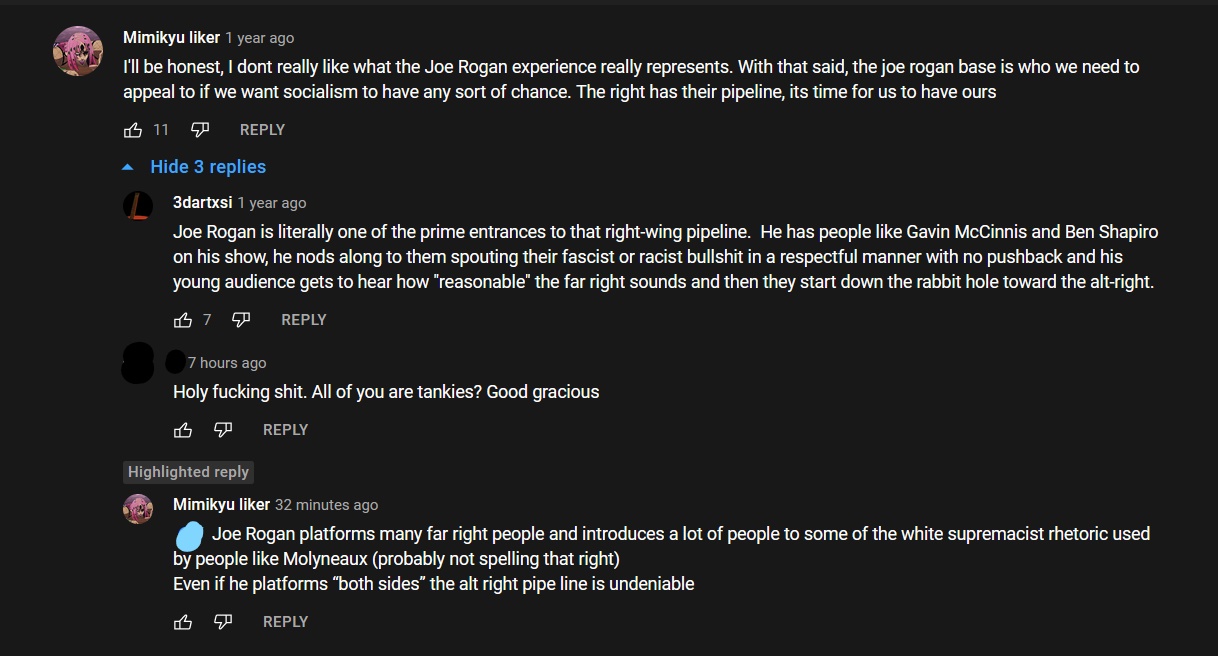The image size is (1218, 656).
Task: Reply to the highlighted 32 minutes ago comment
Action: point(285,622)
